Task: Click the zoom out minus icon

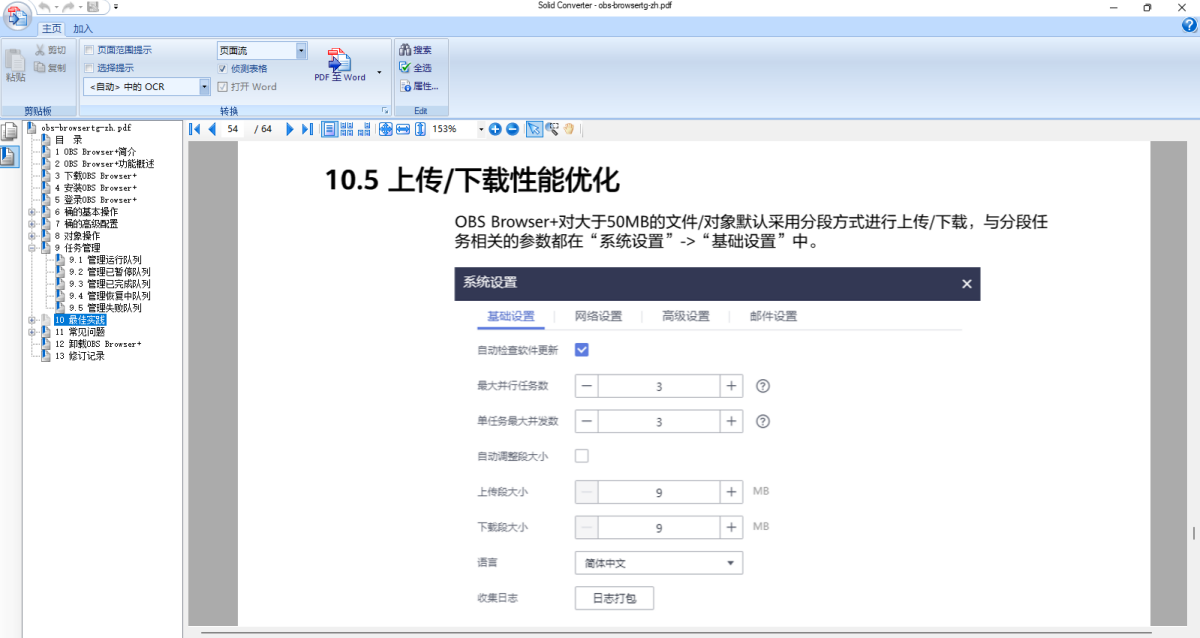Action: [512, 129]
